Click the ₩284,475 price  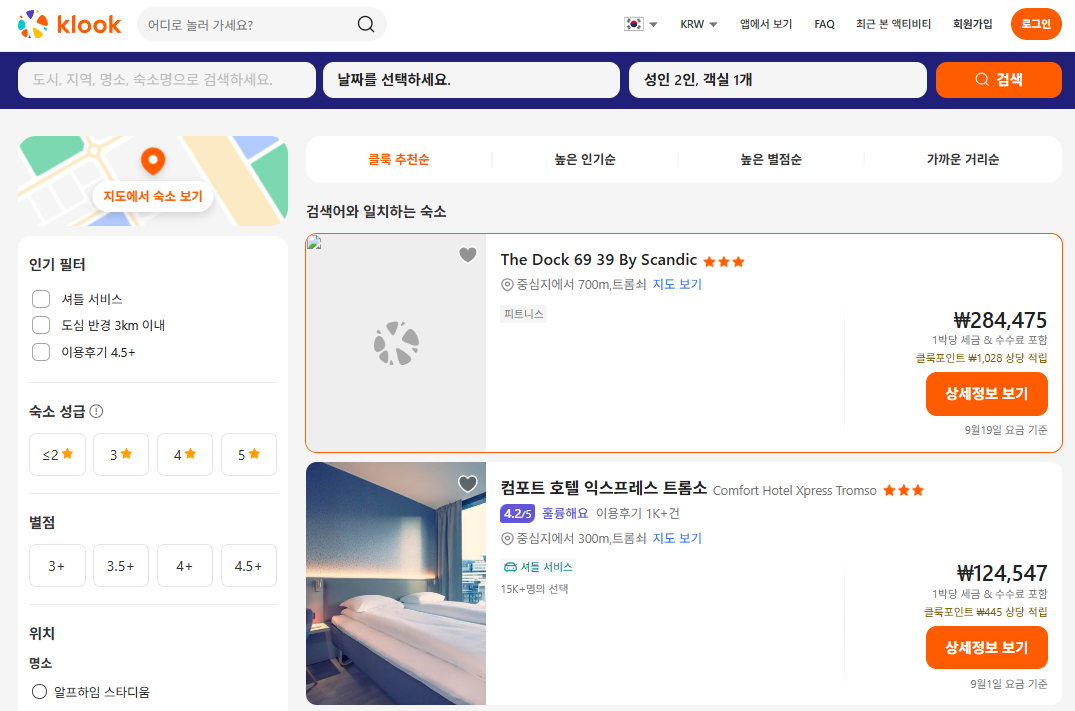1000,320
